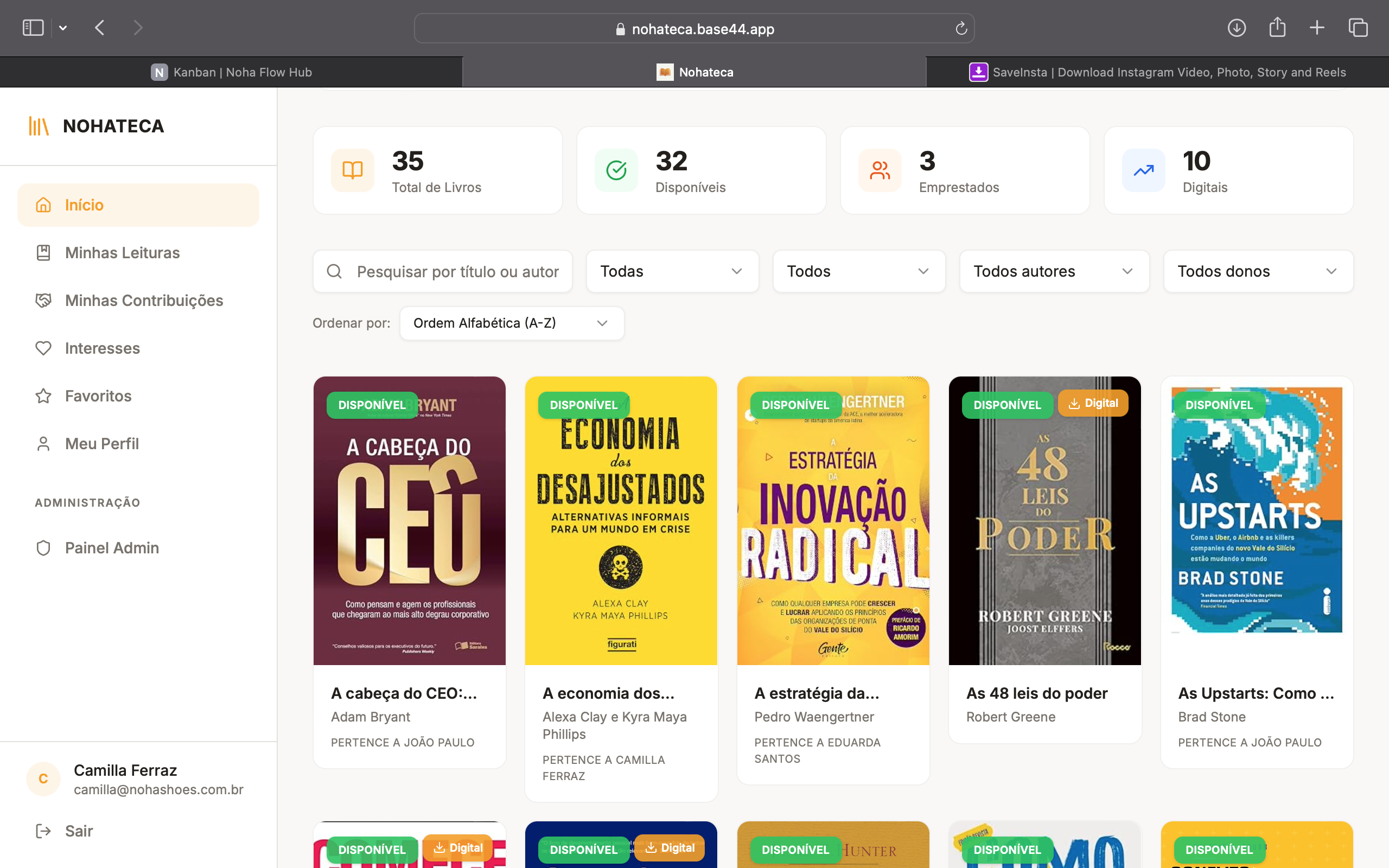Open Minhas Leituras in the sidebar
The image size is (1389, 868).
[138, 253]
